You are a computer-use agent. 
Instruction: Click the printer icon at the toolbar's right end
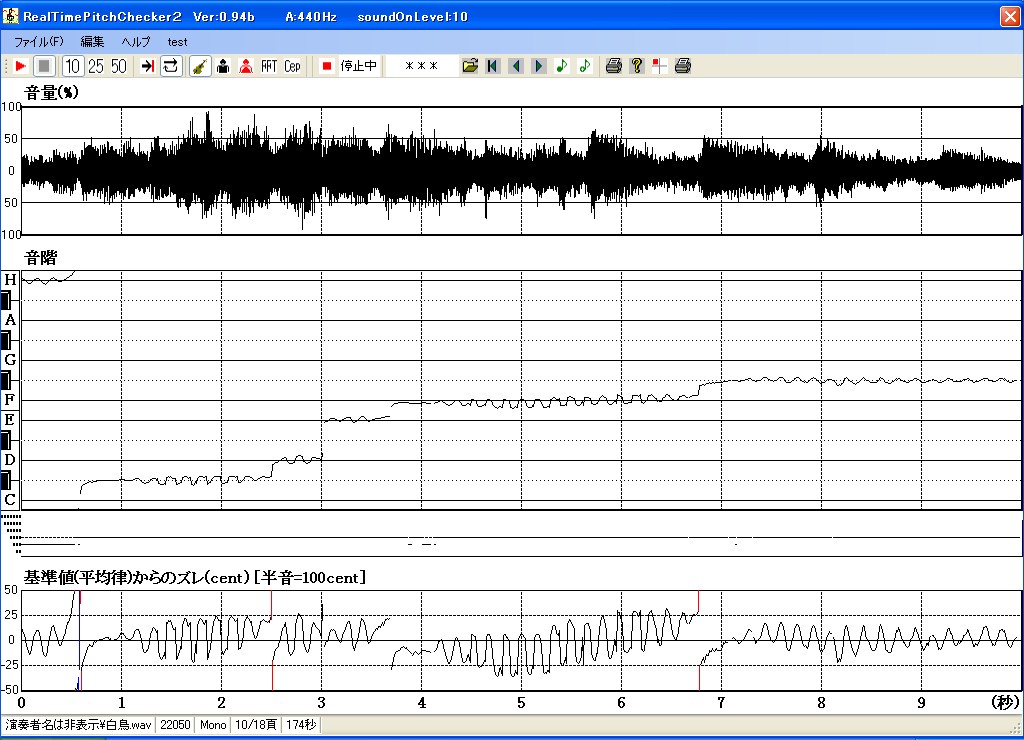pos(682,66)
